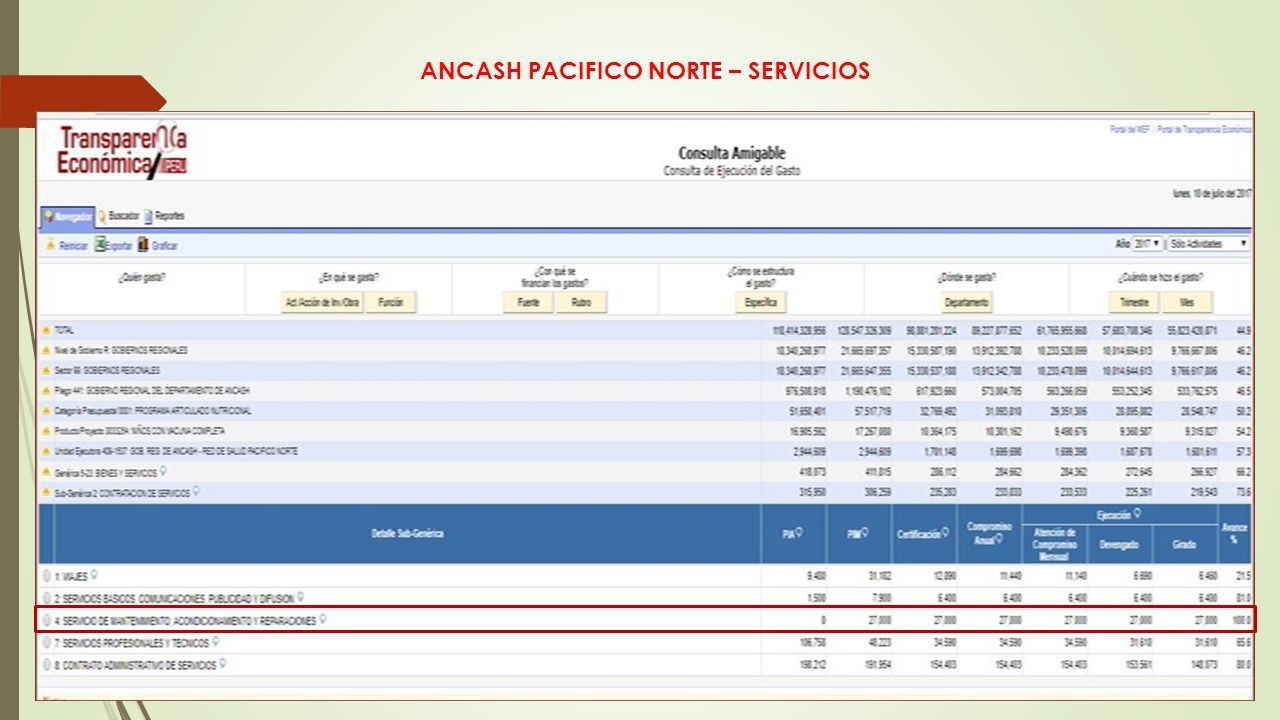The width and height of the screenshot is (1280, 720).
Task: Click the Graficar chart icon
Action: pos(143,244)
